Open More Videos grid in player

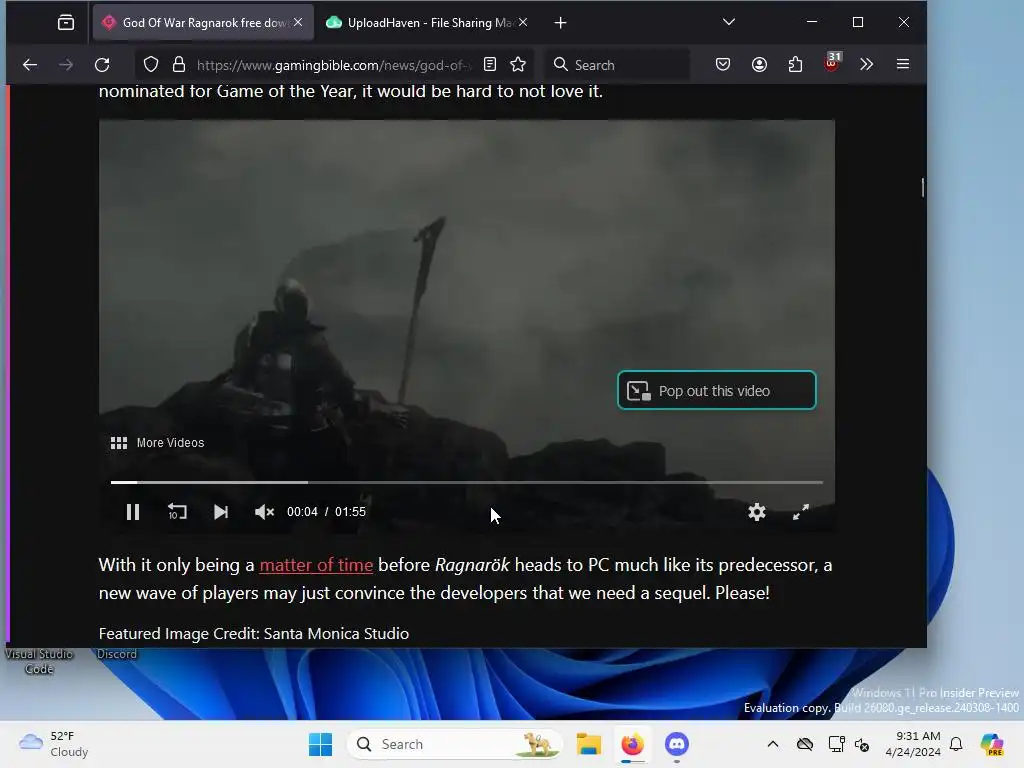point(157,443)
